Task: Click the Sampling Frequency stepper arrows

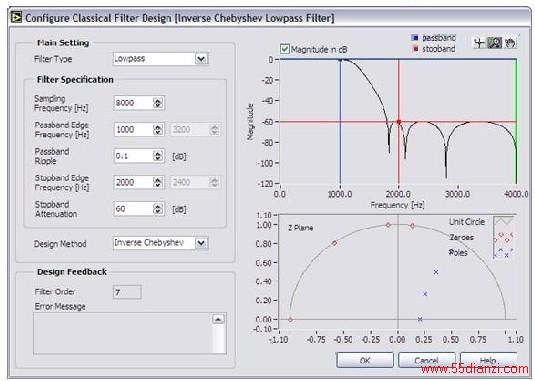Action: click(x=158, y=103)
